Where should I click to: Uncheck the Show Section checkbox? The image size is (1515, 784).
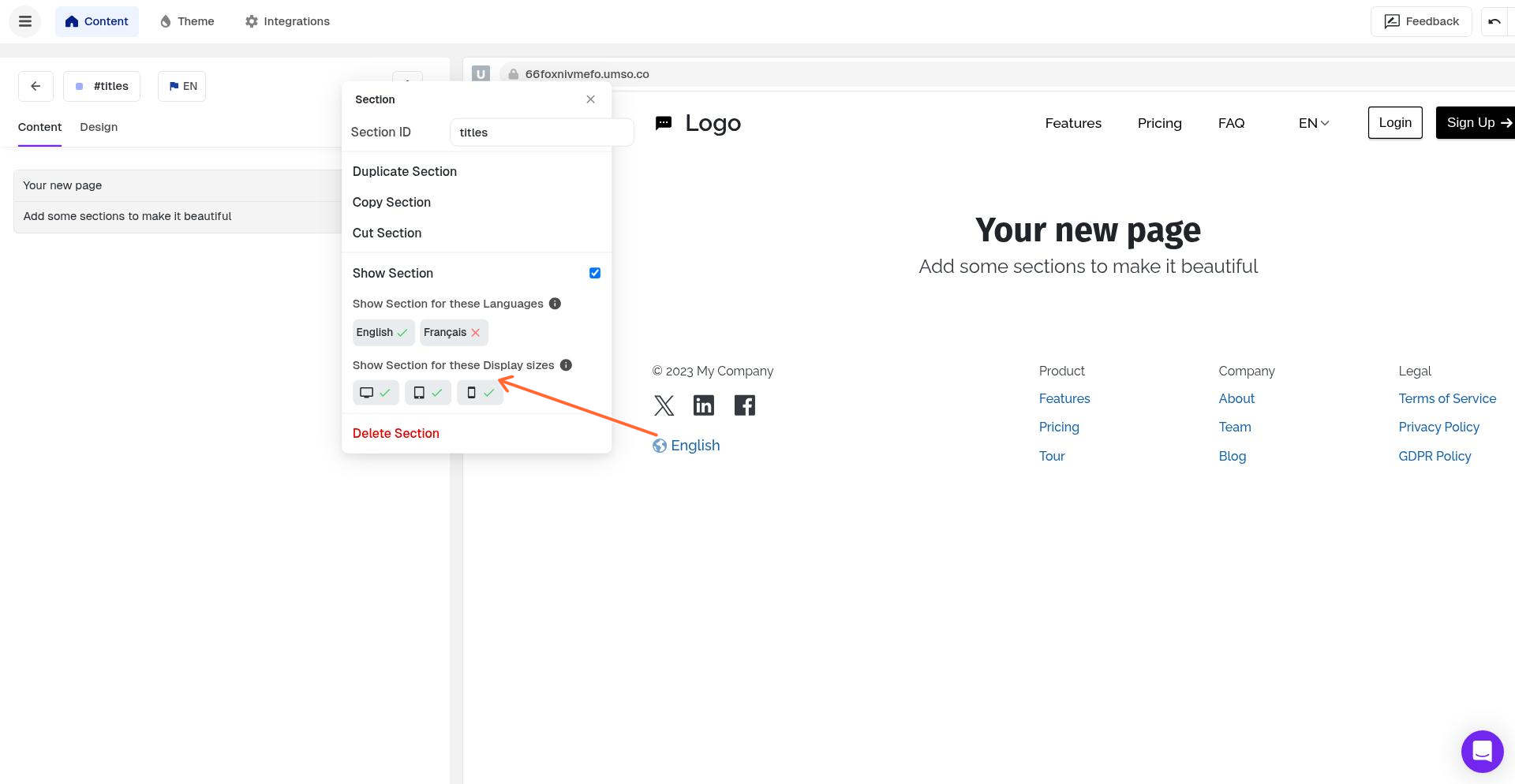594,273
